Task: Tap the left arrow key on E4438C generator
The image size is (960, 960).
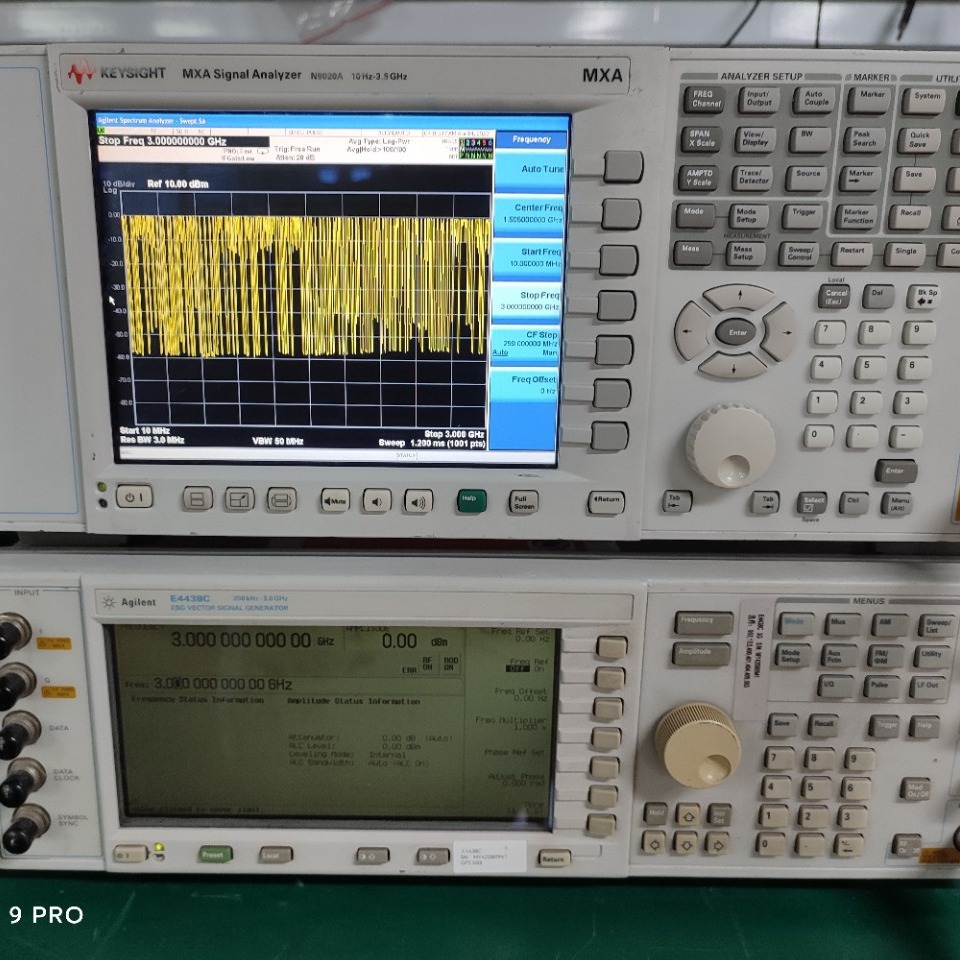Action: point(653,844)
